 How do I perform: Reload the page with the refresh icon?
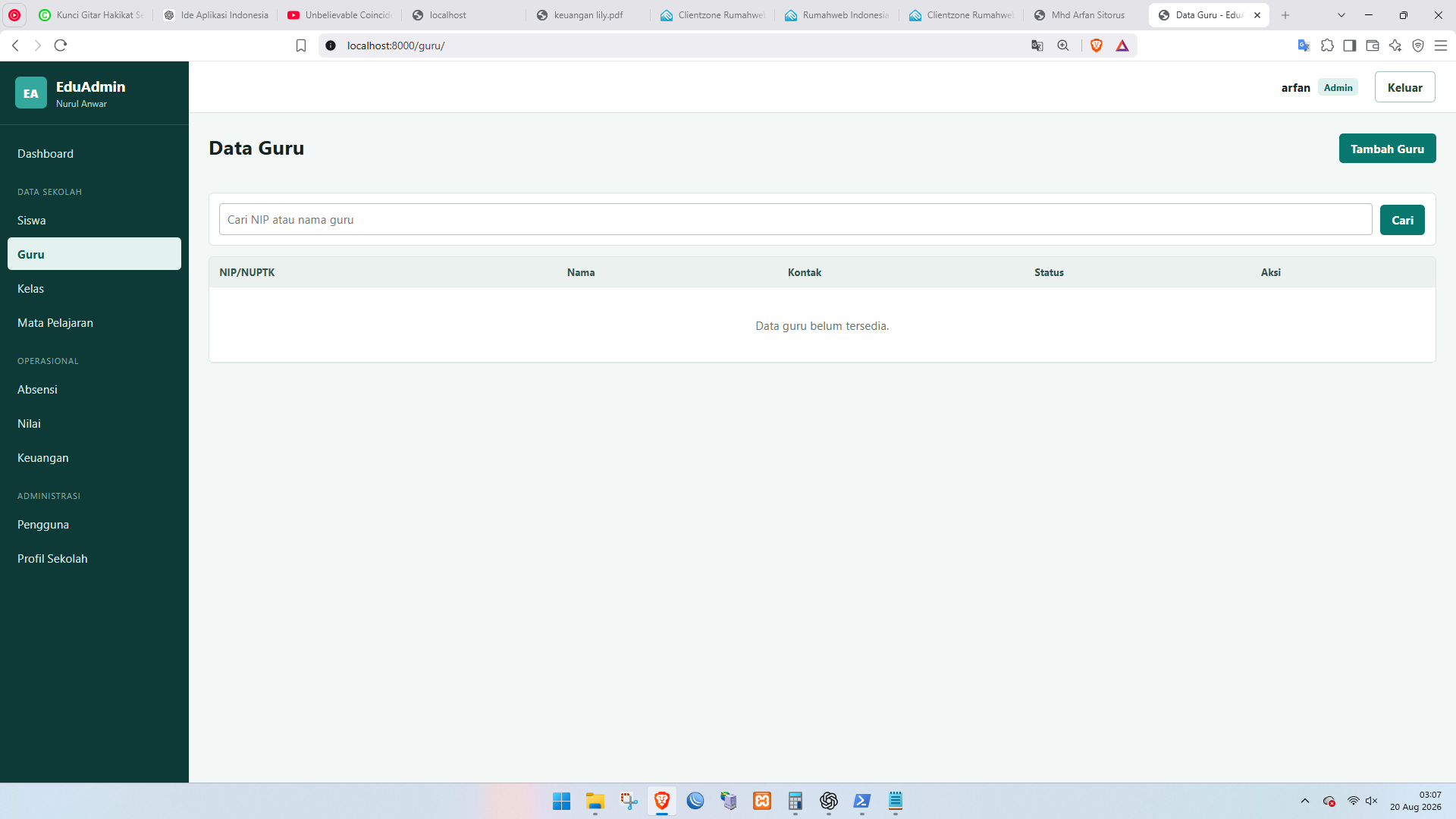[61, 45]
